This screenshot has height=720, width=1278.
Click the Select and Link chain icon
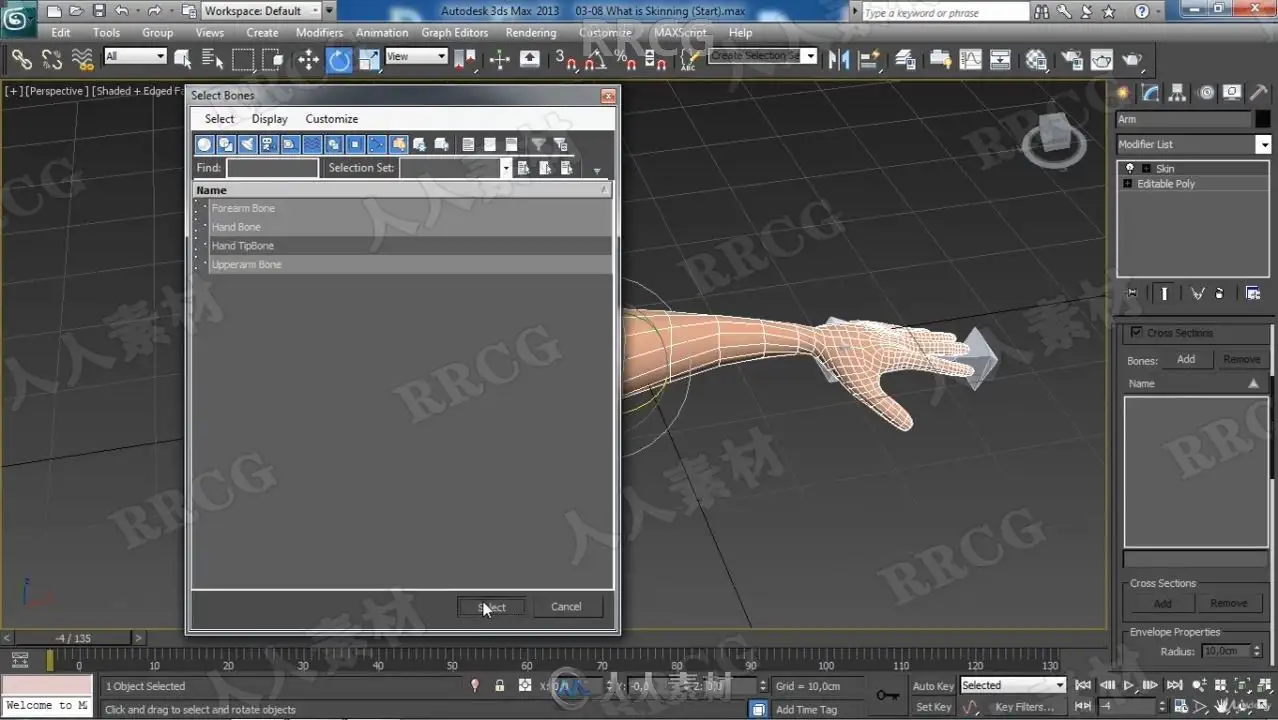tap(22, 60)
